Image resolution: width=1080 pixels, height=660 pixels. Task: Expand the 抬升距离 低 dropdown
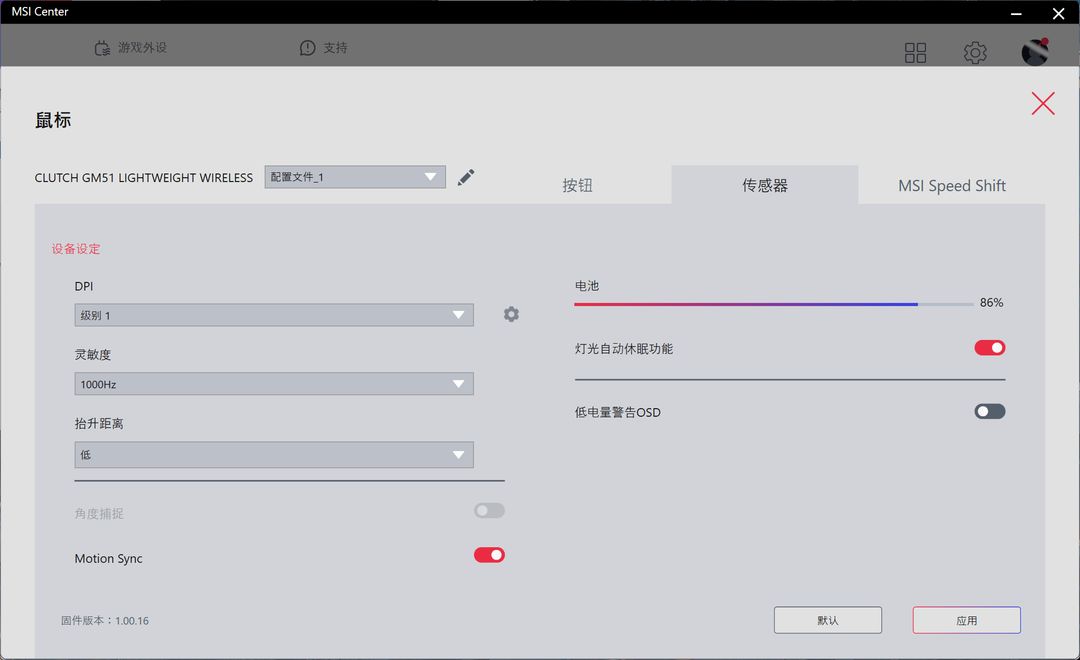[274, 455]
